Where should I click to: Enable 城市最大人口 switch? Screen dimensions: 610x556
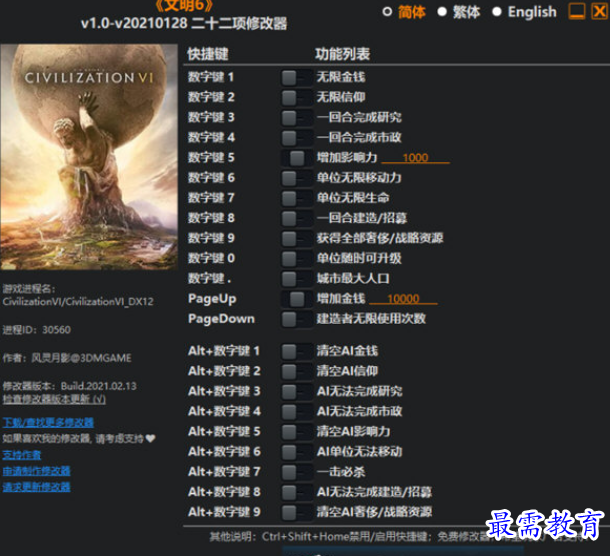click(x=296, y=279)
